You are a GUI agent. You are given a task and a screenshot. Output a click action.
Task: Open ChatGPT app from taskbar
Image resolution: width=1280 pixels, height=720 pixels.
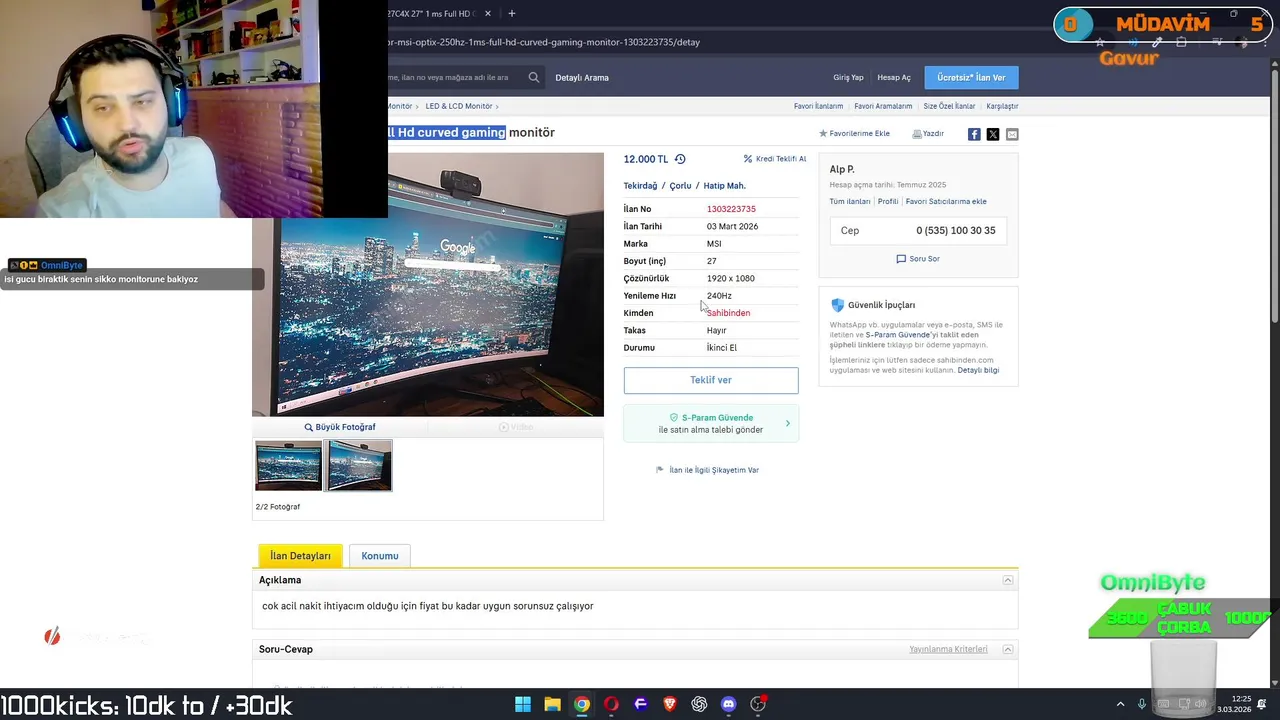[x=699, y=704]
